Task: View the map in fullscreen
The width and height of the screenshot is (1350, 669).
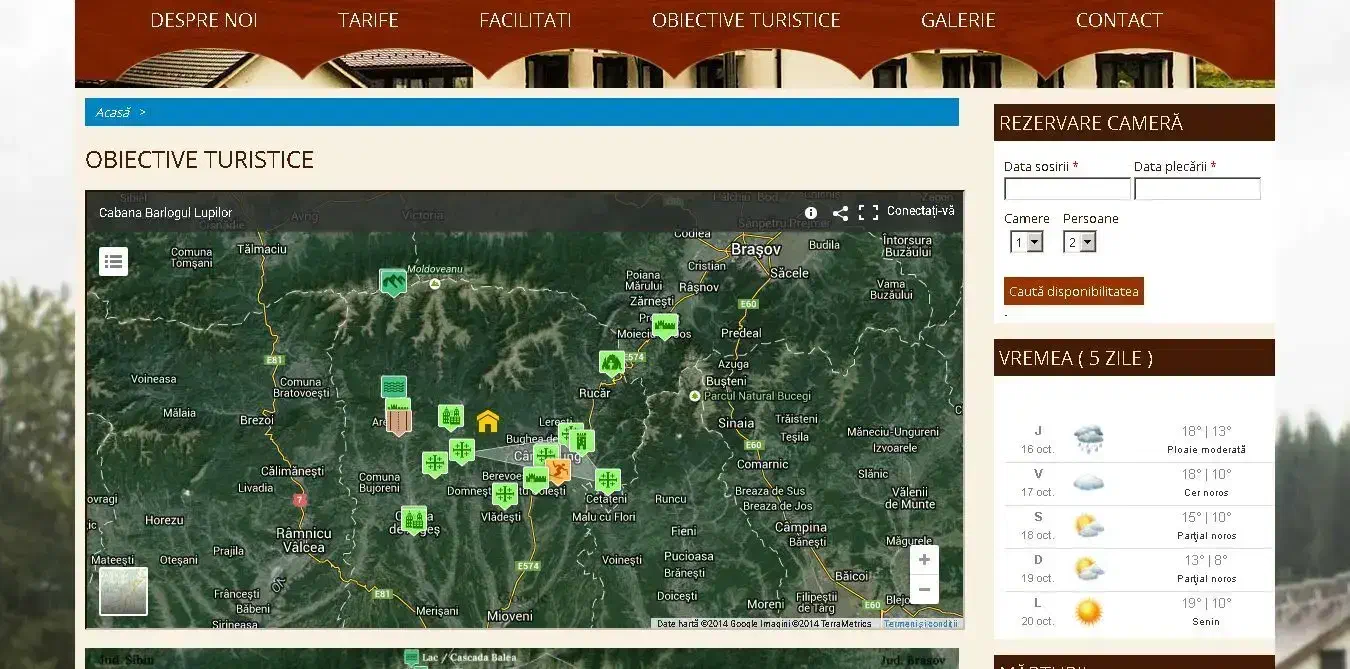Action: [868, 213]
